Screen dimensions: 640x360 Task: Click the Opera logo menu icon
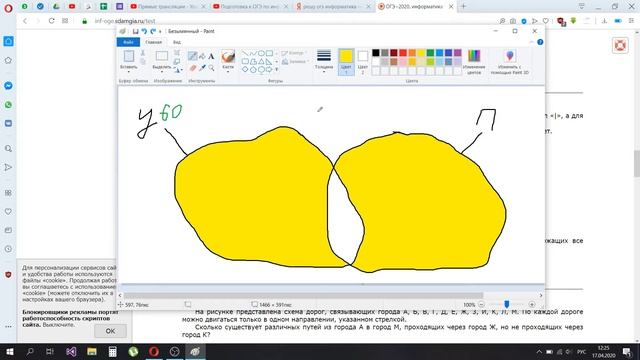(x=8, y=8)
